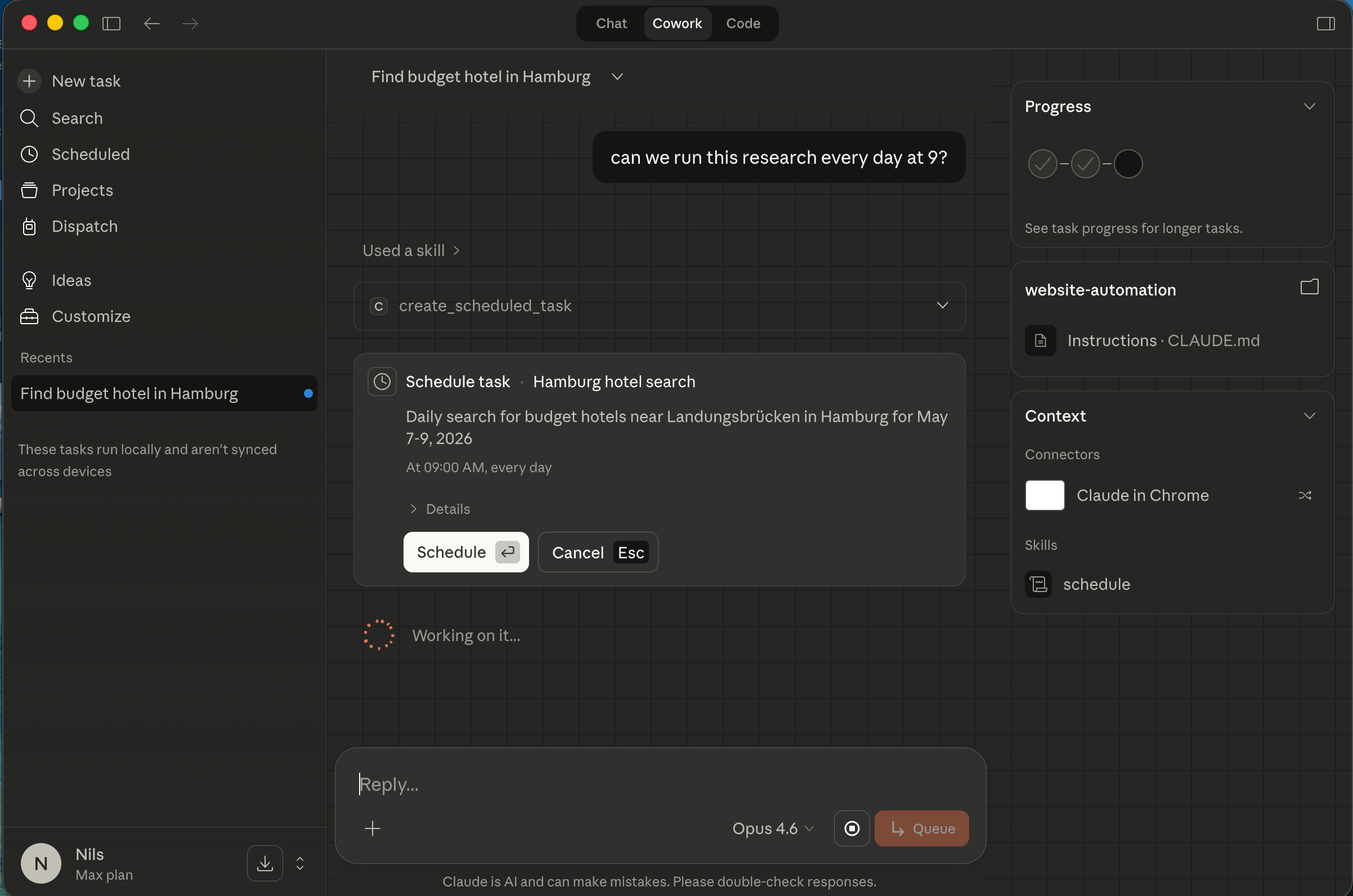The image size is (1353, 896).
Task: Go forward with the right arrow
Action: pyautogui.click(x=190, y=24)
